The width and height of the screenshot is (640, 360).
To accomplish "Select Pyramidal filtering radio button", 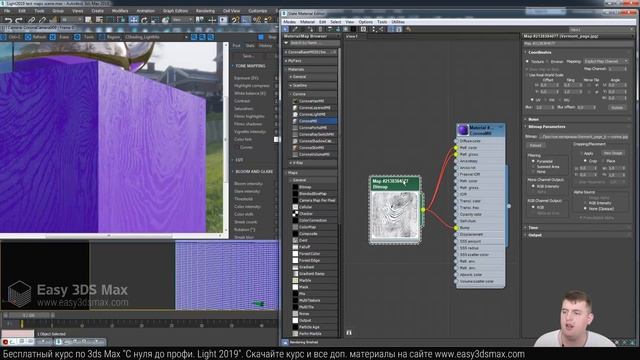I will [533, 162].
